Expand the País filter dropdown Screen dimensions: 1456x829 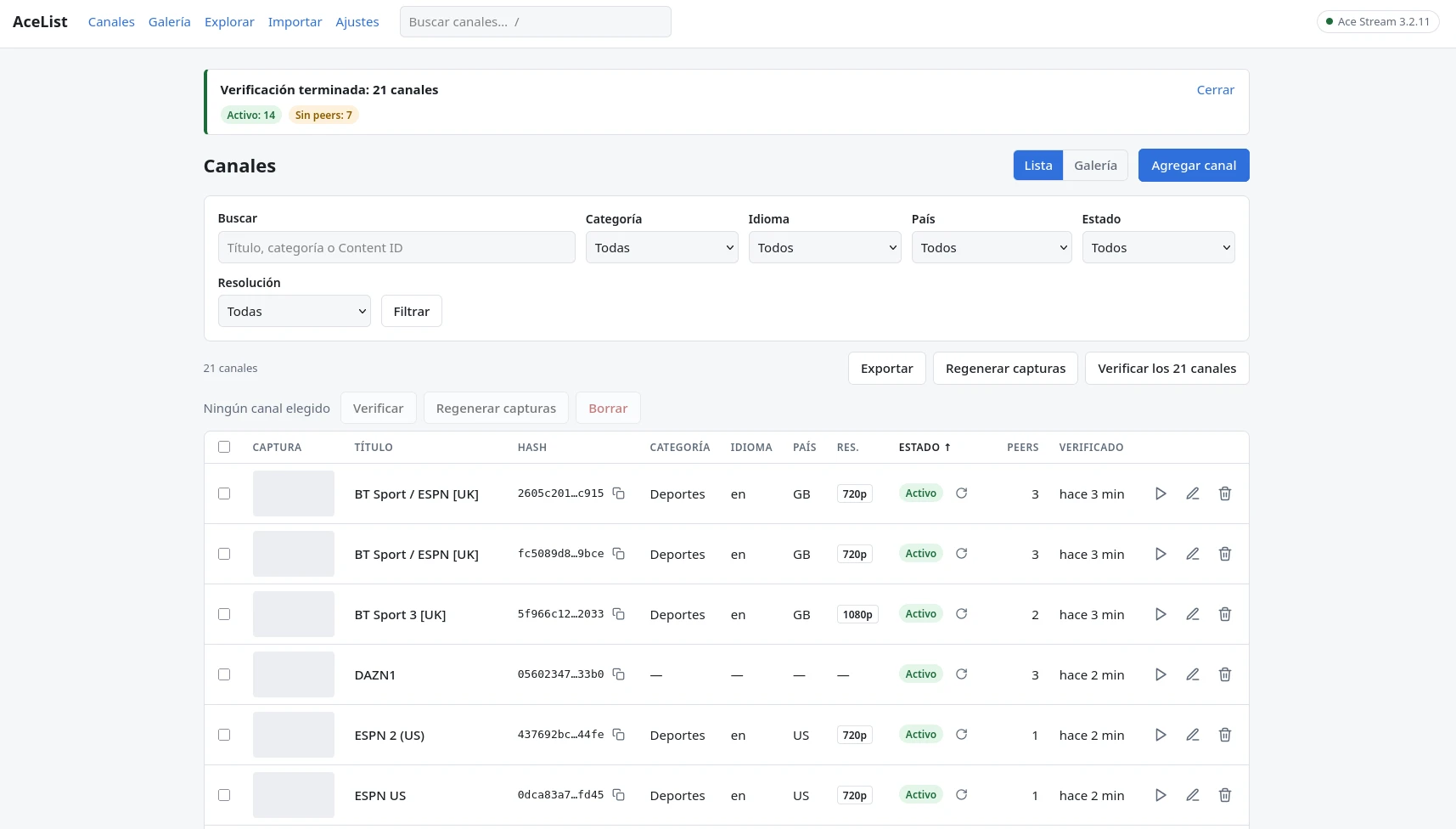[x=992, y=247]
